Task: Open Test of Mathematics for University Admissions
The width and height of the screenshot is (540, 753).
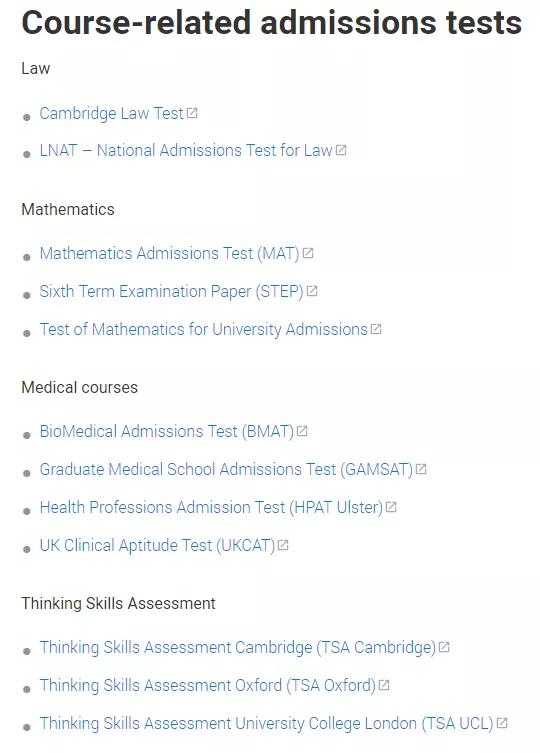Action: (204, 330)
